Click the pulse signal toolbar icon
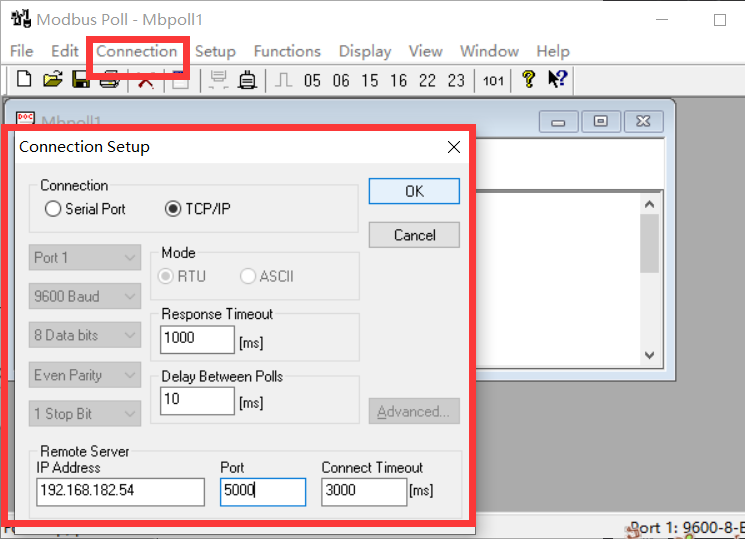 (x=284, y=80)
